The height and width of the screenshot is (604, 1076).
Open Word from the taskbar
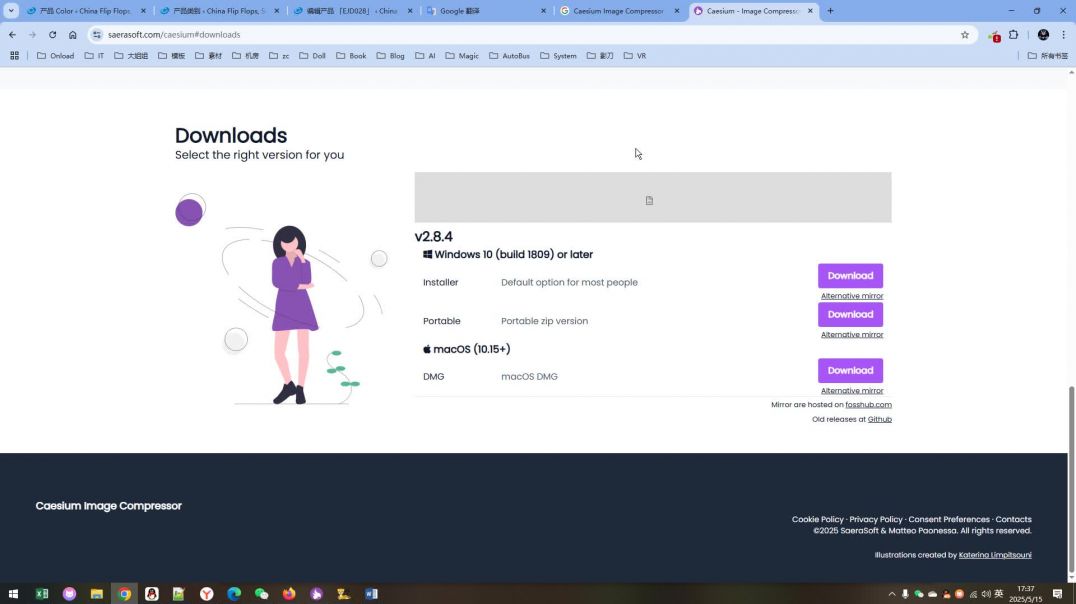371,594
